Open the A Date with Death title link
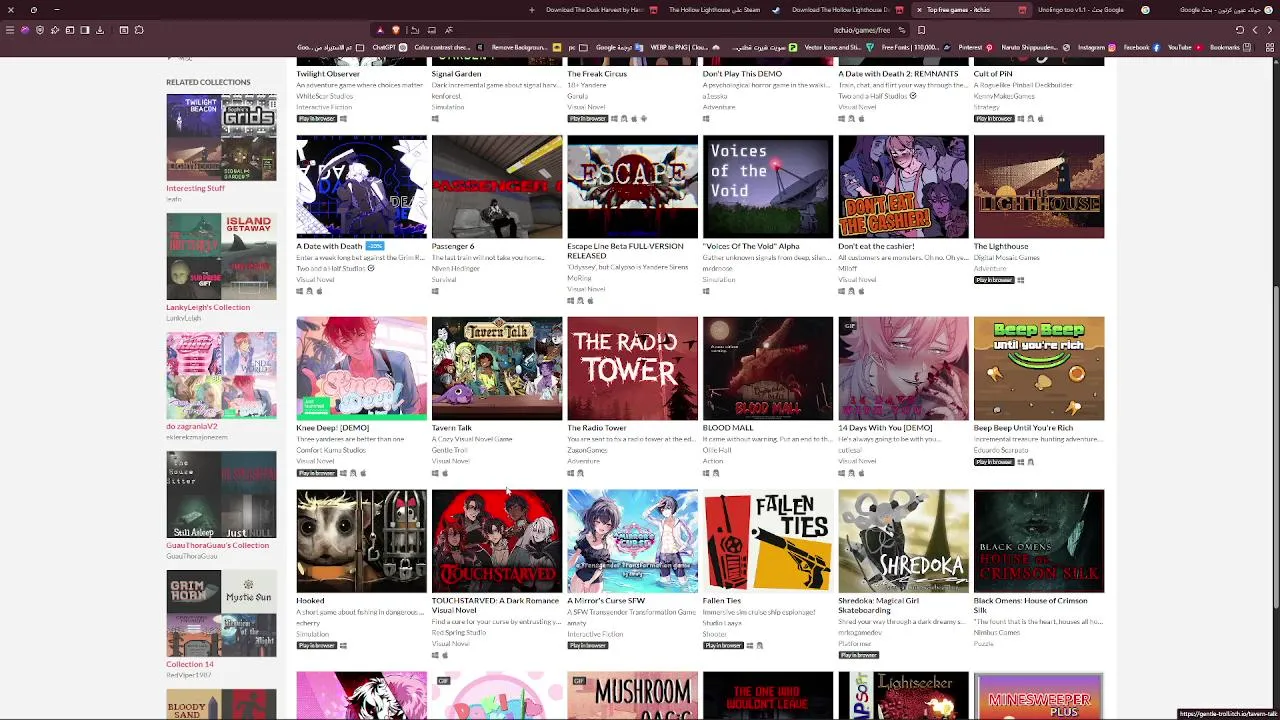The height and width of the screenshot is (720, 1280). pyautogui.click(x=329, y=246)
